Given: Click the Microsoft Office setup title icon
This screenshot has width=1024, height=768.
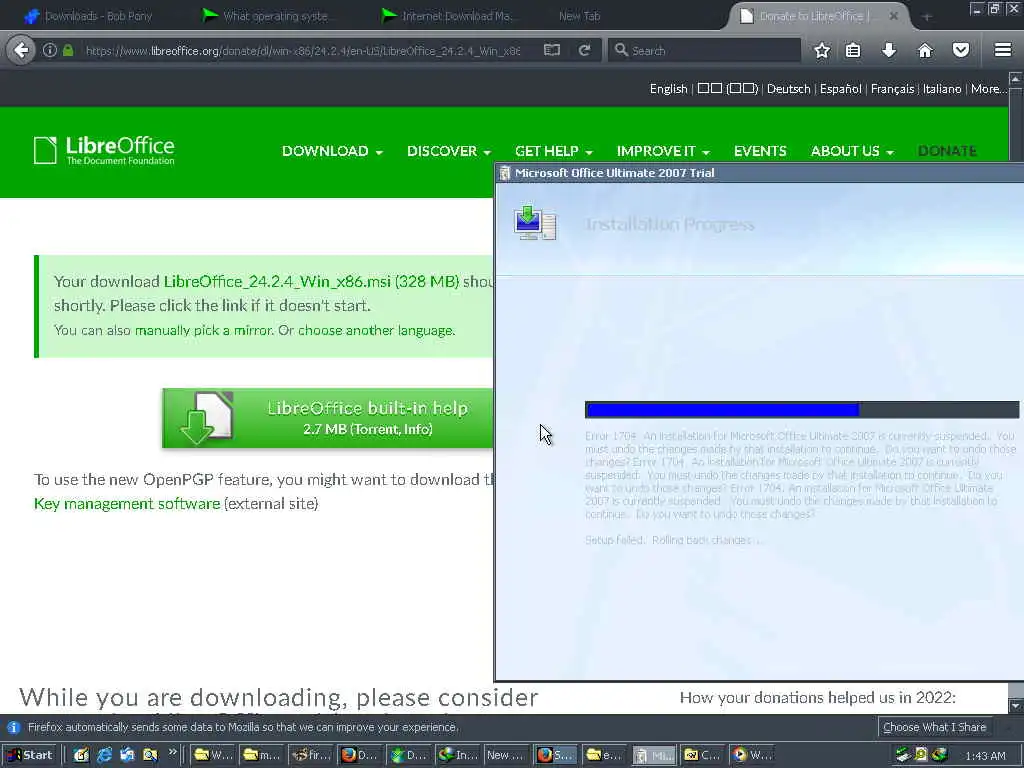Looking at the screenshot, I should [504, 173].
